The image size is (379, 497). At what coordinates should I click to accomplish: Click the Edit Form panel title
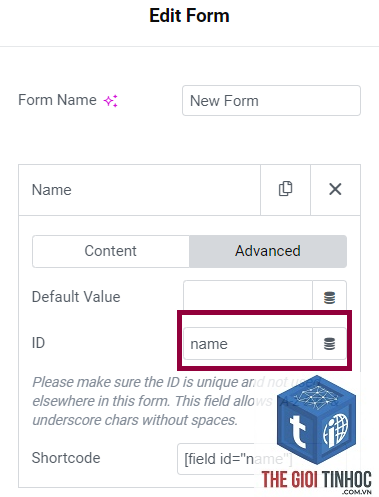[189, 16]
